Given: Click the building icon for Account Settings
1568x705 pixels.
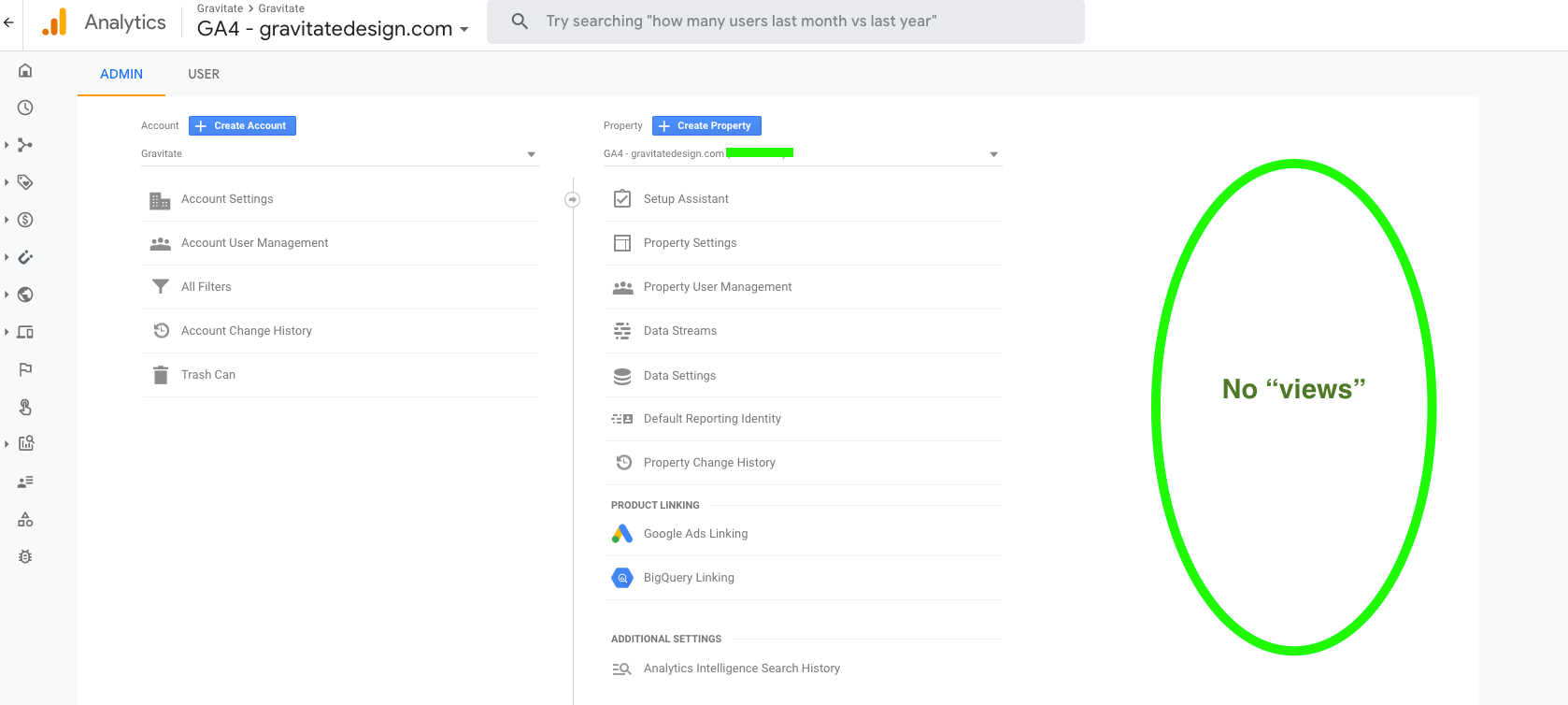Looking at the screenshot, I should click(x=160, y=200).
